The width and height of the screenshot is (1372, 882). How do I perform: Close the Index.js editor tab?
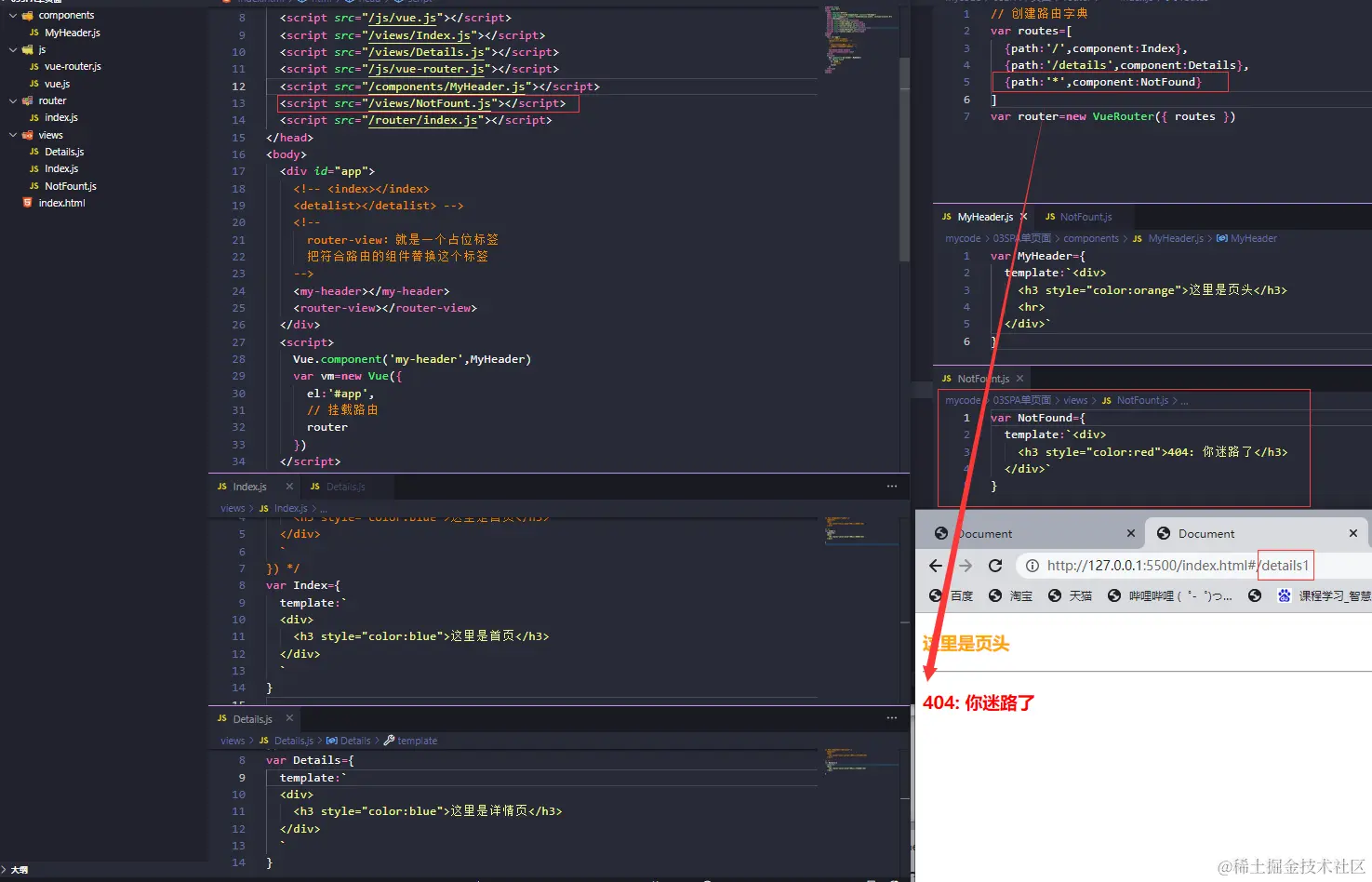289,487
